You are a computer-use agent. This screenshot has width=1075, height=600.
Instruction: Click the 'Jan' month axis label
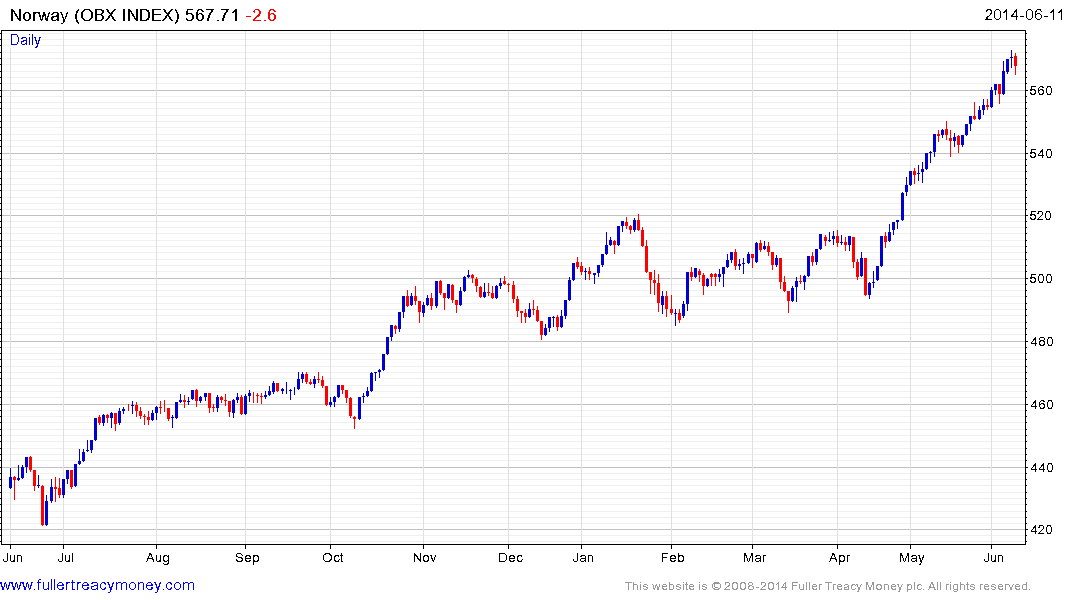coord(583,557)
